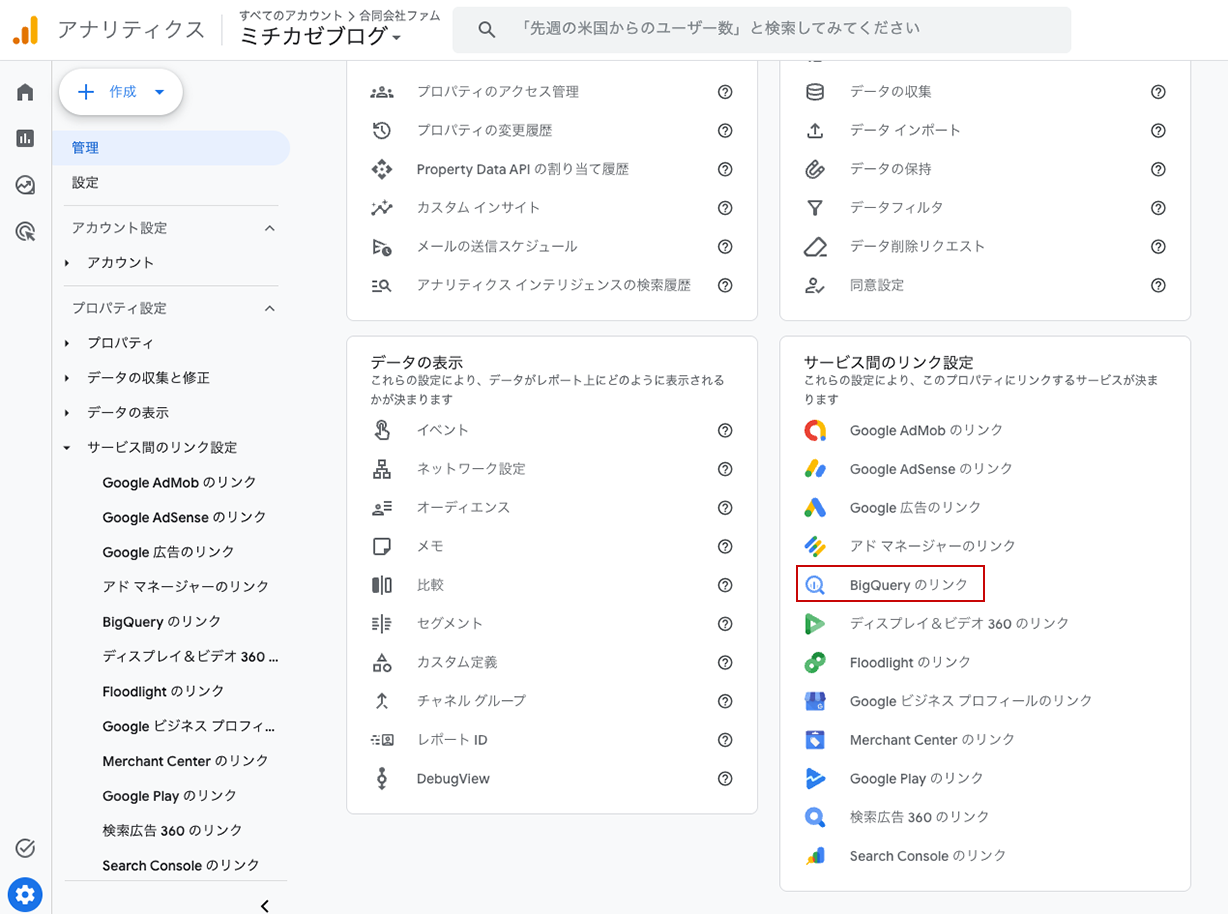The width and height of the screenshot is (1228, 914).
Task: Open the 作成 dropdown button
Action: [121, 92]
